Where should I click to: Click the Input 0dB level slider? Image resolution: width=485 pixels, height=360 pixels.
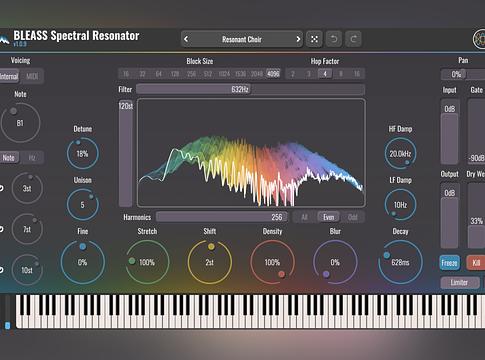[x=450, y=132]
